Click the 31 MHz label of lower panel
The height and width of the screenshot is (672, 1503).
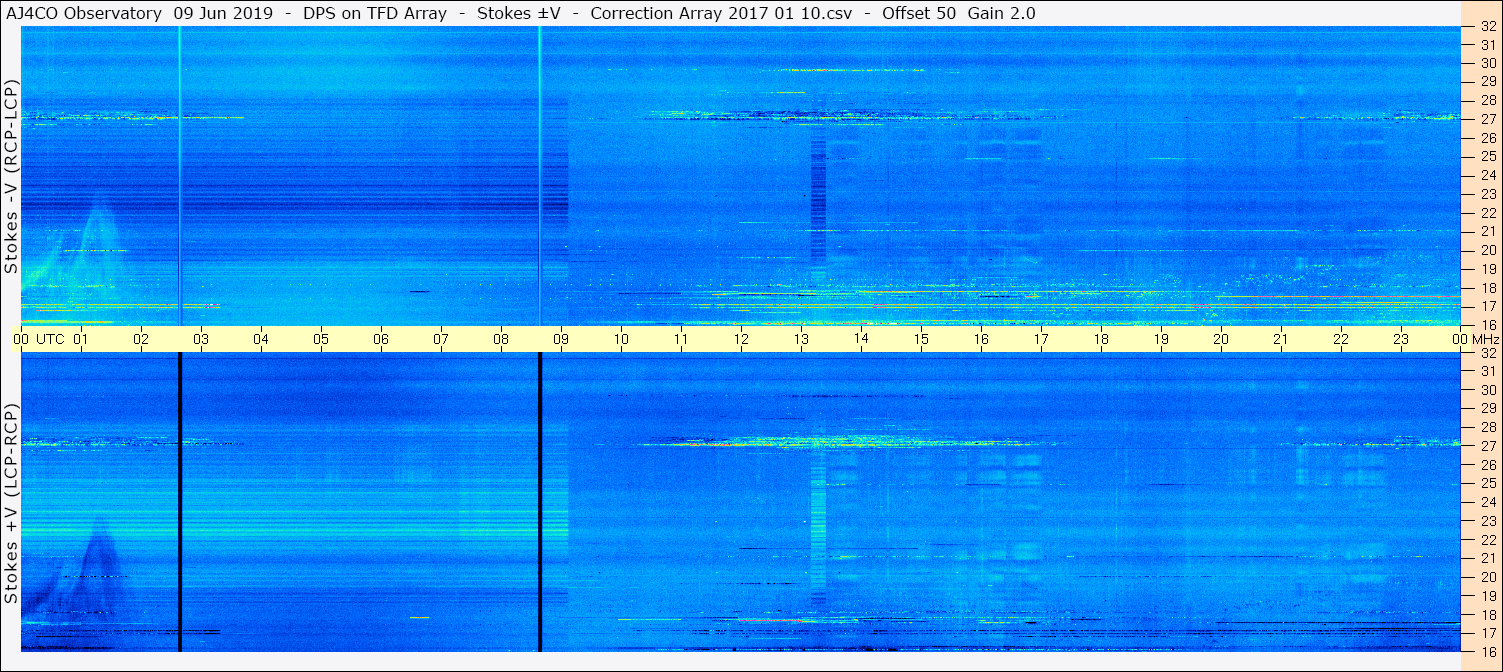point(1487,371)
